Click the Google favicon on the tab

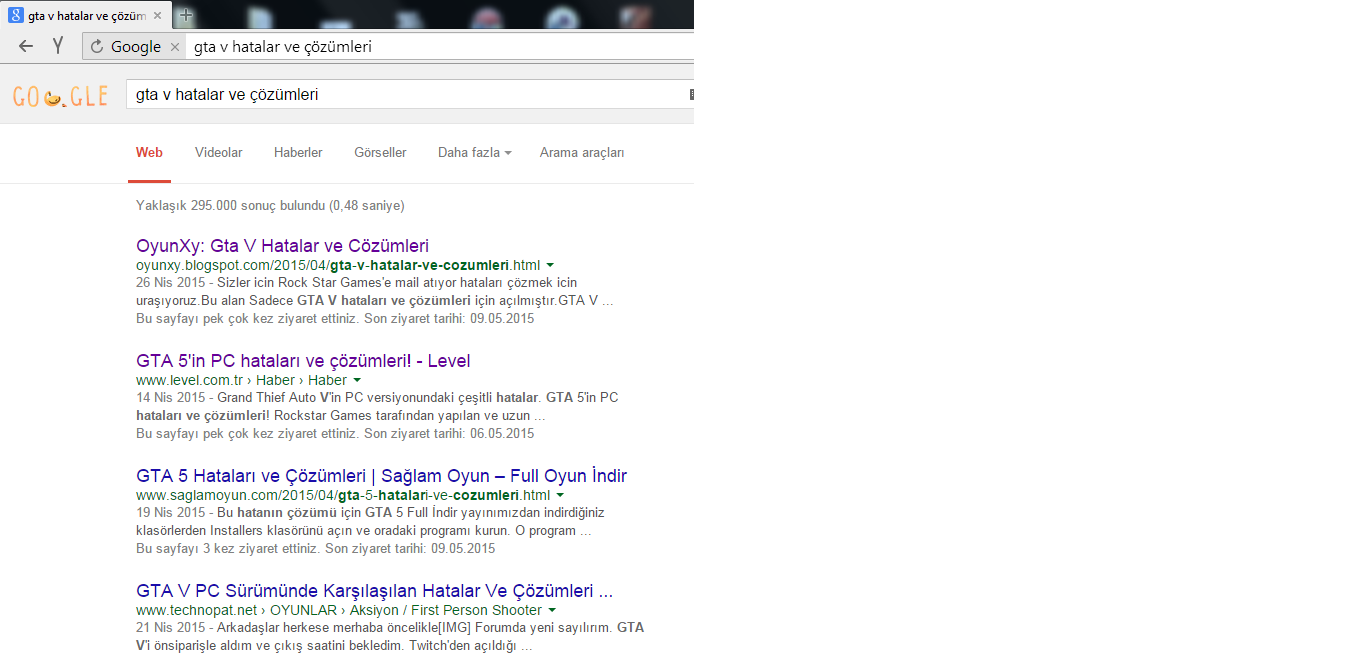point(16,16)
